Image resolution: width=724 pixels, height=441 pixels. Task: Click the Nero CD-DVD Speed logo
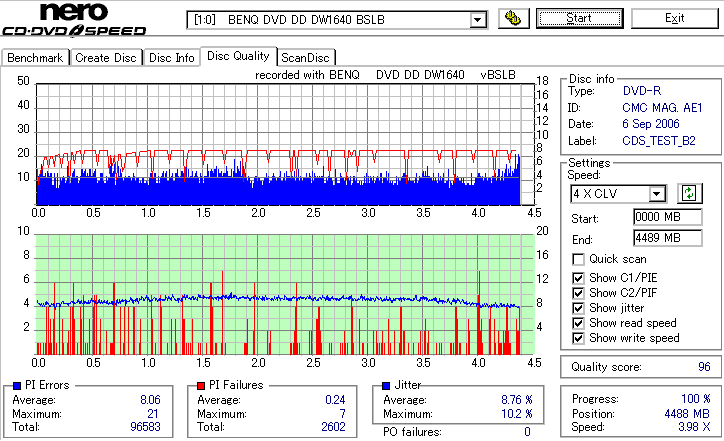pyautogui.click(x=74, y=19)
